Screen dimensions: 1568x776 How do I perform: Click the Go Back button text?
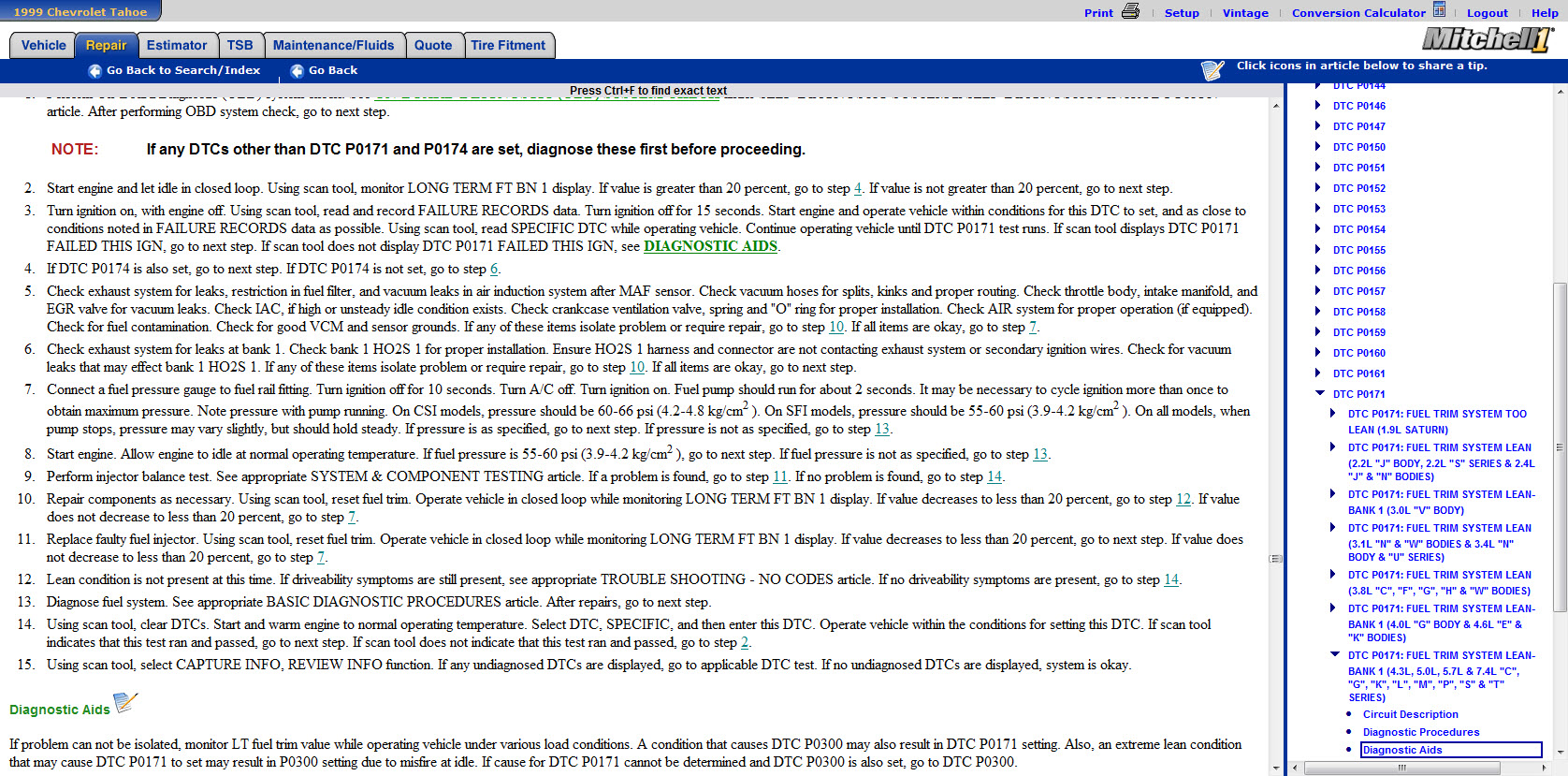333,70
